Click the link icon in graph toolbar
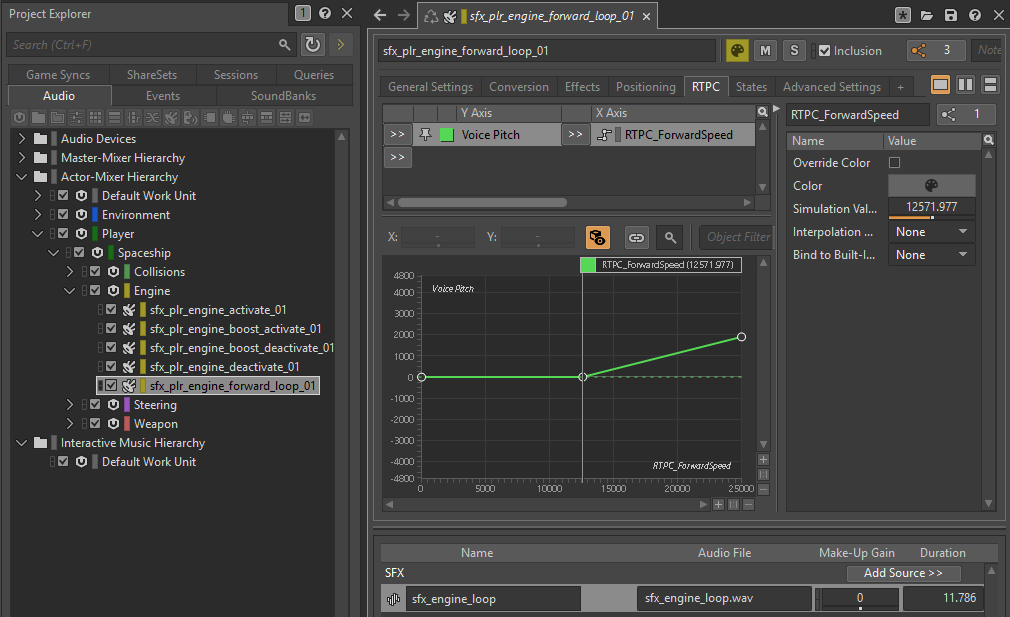Screen dimensions: 1010x617 click(x=636, y=237)
